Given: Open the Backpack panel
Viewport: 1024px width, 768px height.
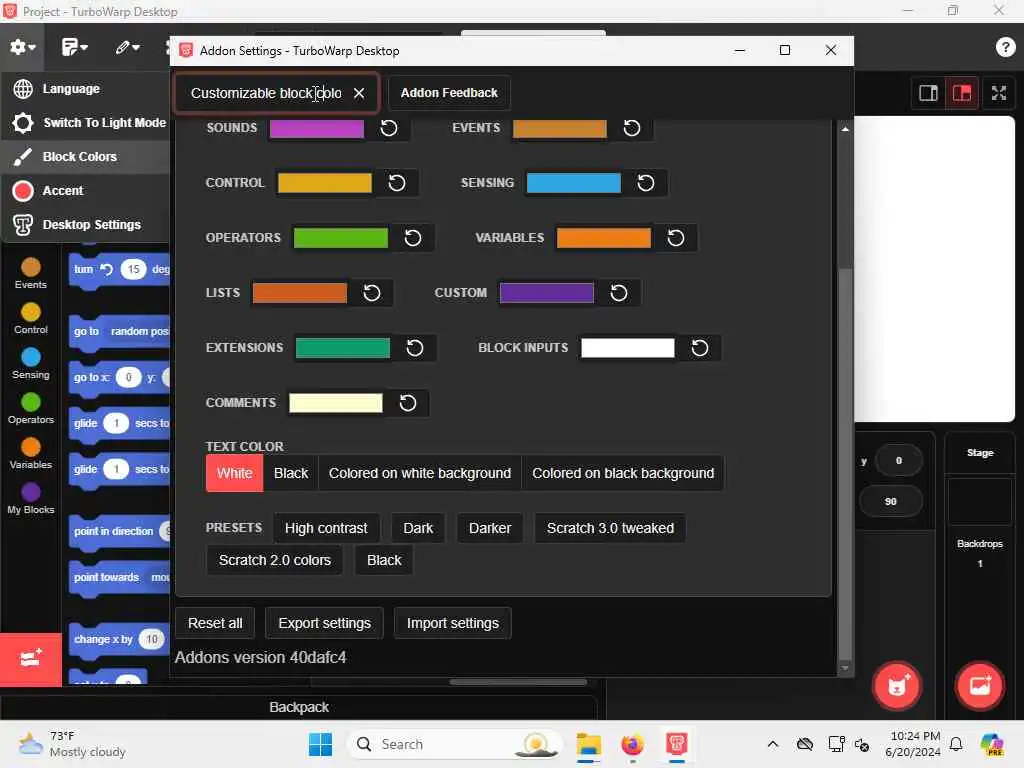Looking at the screenshot, I should [299, 707].
